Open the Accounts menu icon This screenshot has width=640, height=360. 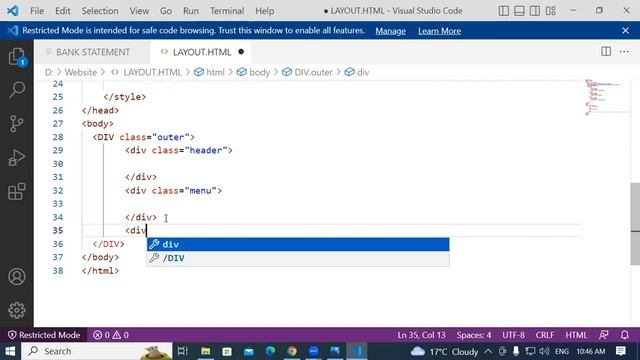(x=17, y=277)
